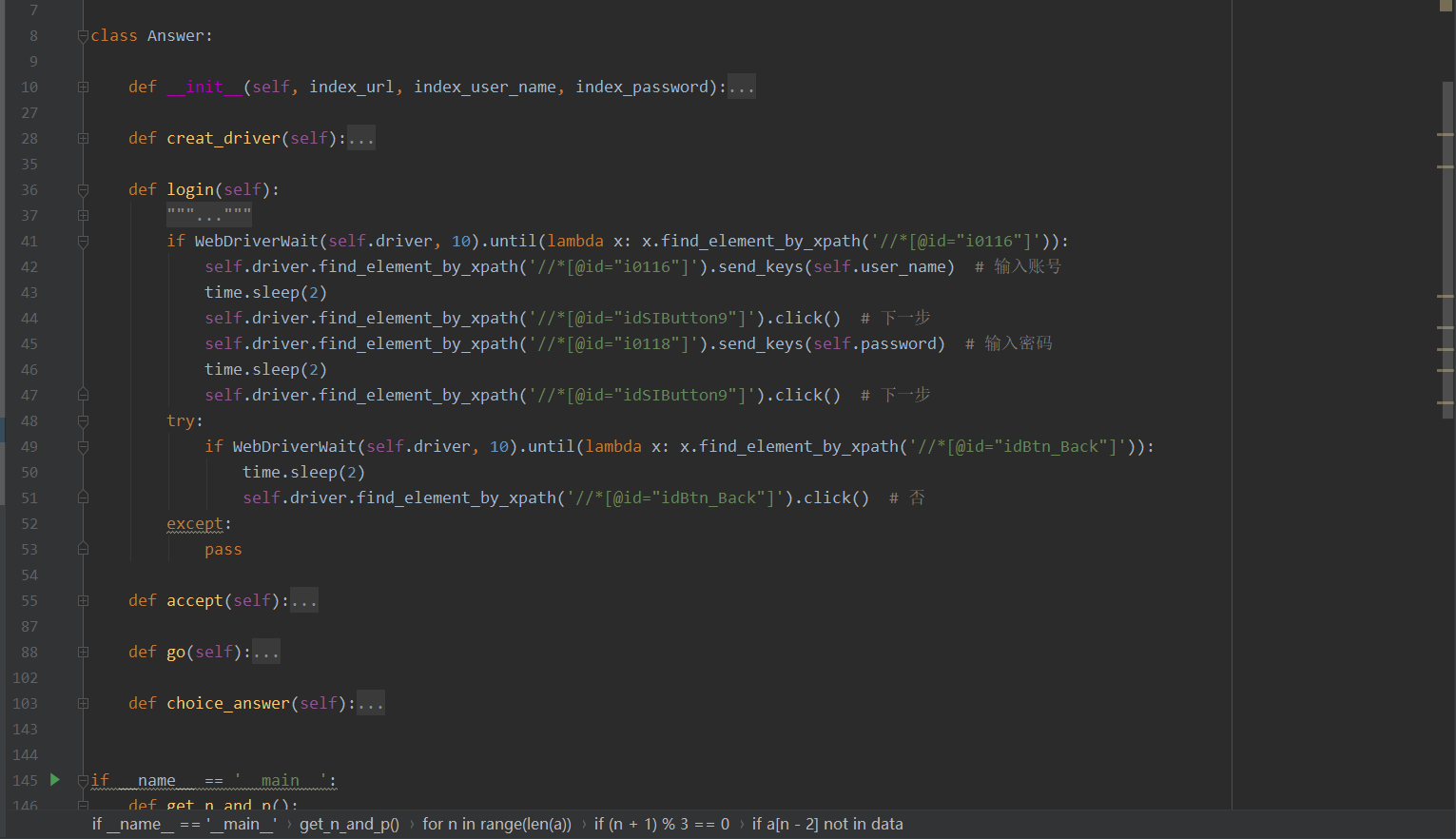The height and width of the screenshot is (839, 1456).
Task: Click self.password on line 45
Action: [875, 344]
